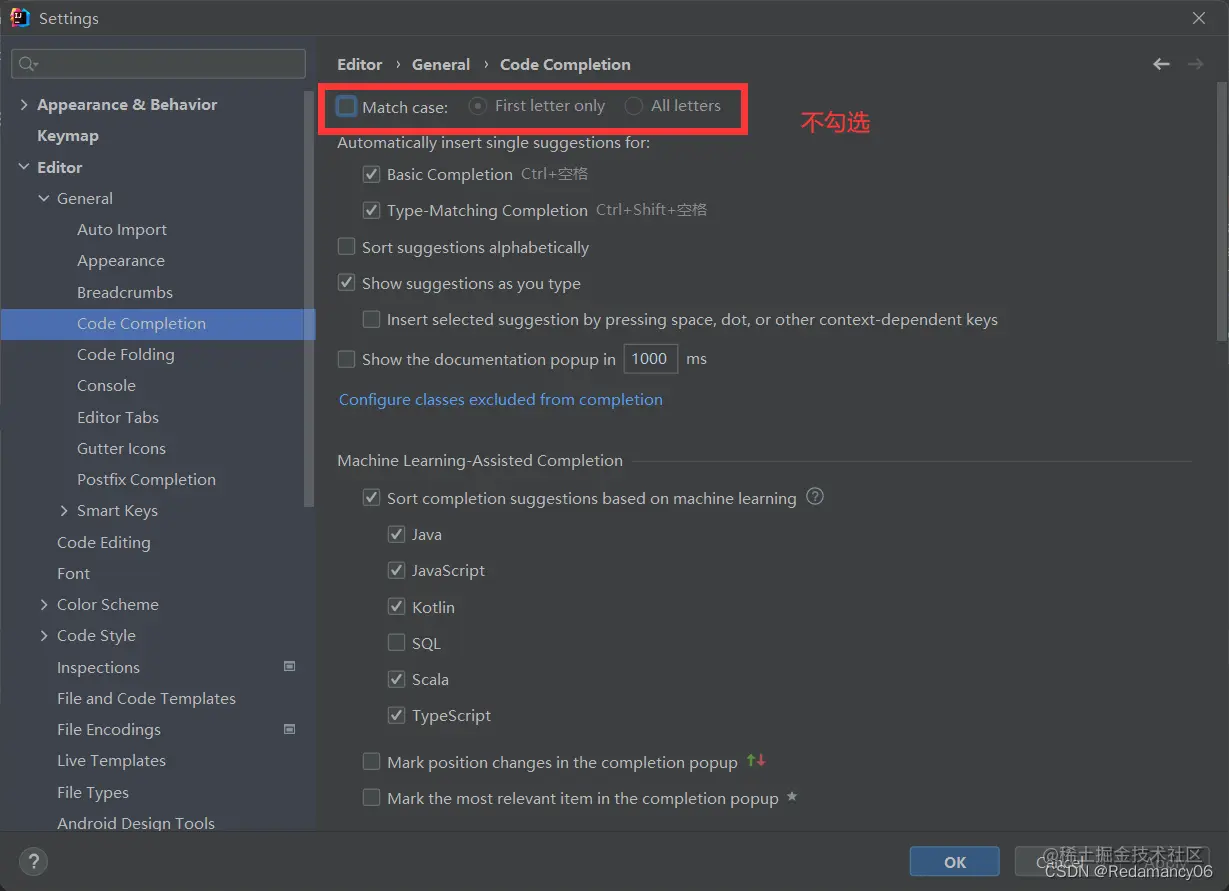The height and width of the screenshot is (891, 1229).
Task: Enable the SQL checkbox
Action: 396,643
